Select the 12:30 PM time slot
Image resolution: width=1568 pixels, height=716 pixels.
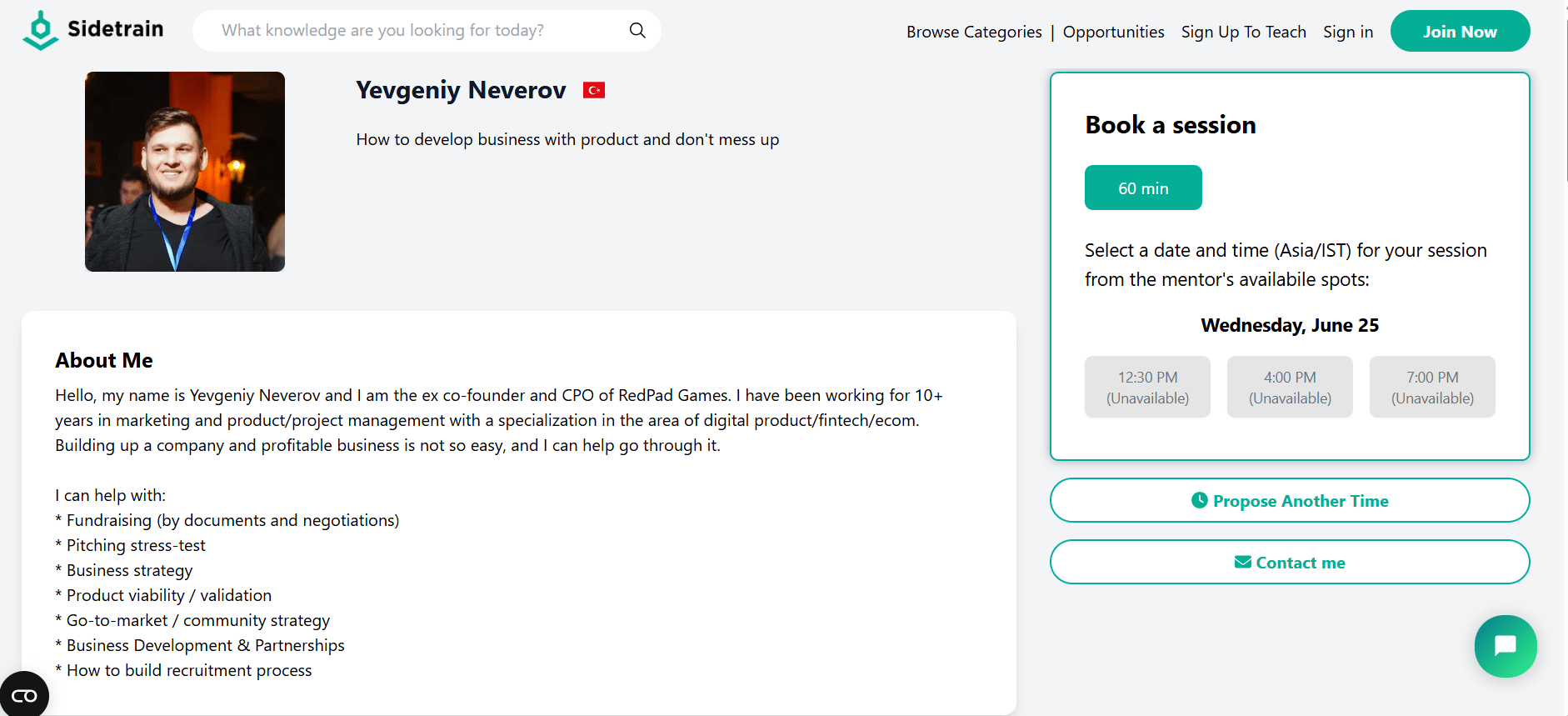(1146, 387)
